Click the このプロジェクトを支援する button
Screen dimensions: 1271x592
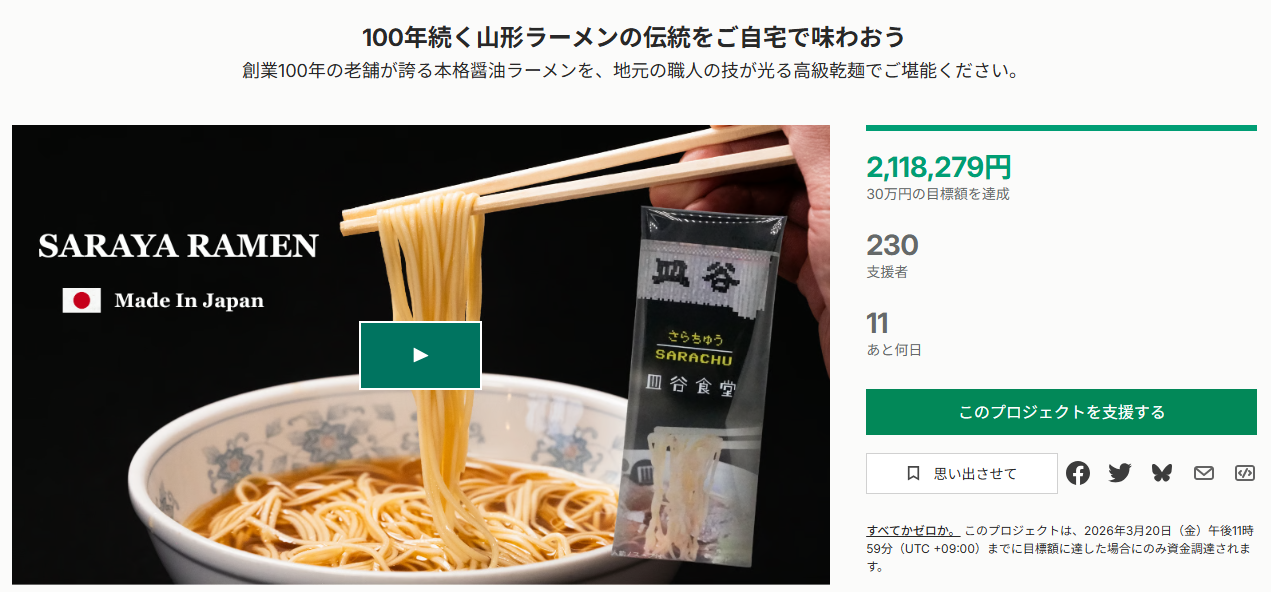tap(1061, 412)
